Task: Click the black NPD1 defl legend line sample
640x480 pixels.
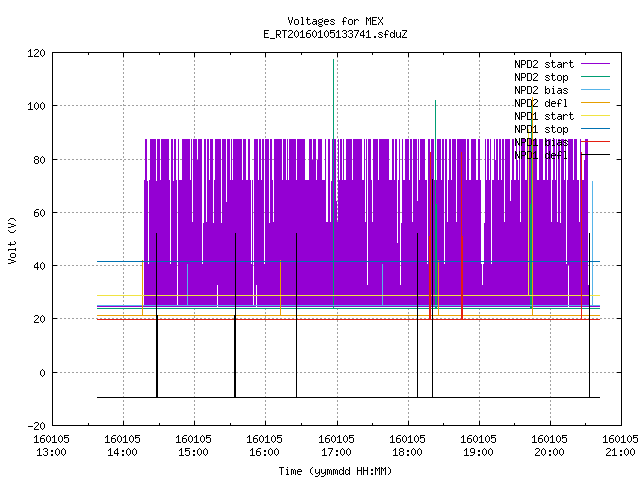Action: tap(595, 155)
